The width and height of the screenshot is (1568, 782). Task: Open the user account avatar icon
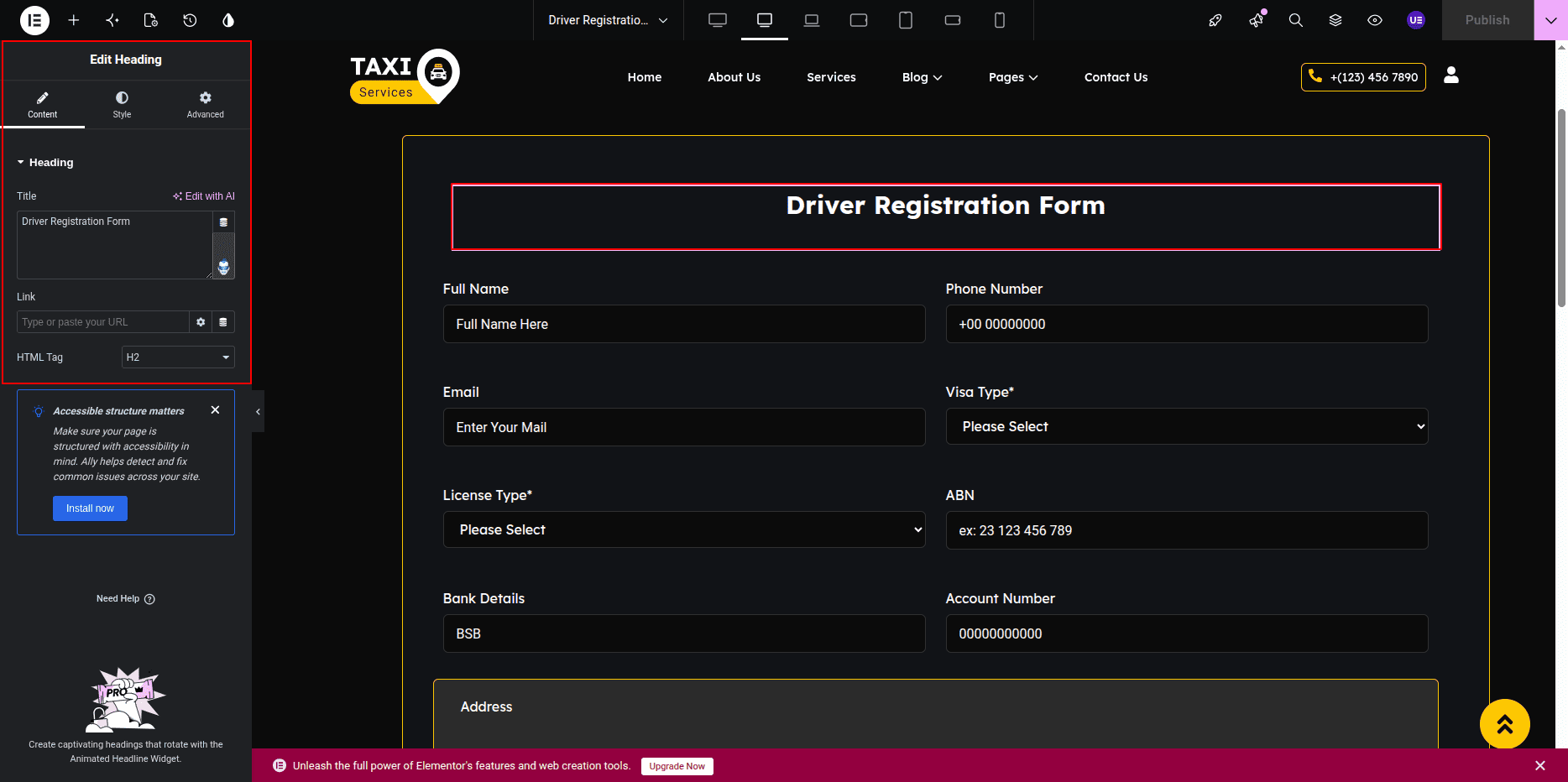pos(1416,20)
